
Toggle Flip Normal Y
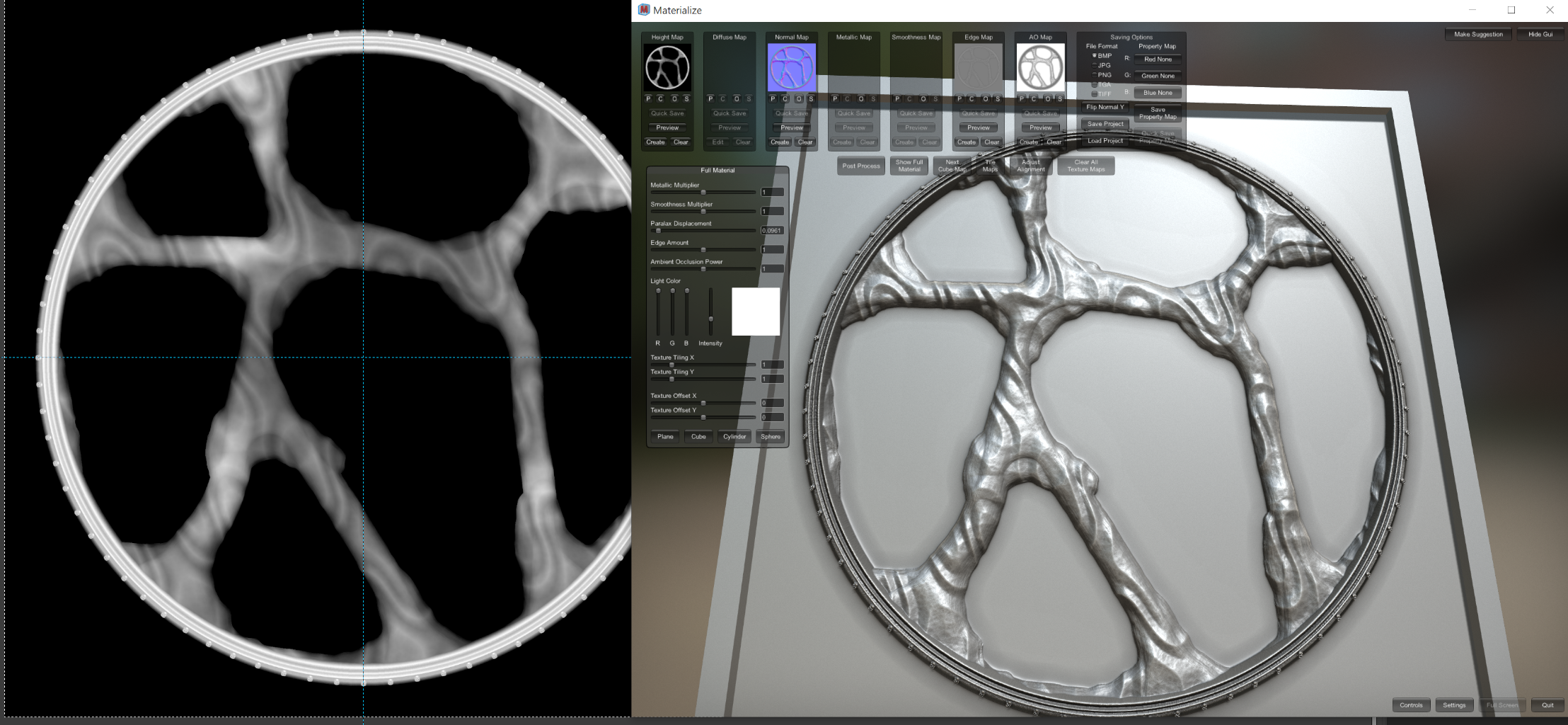1105,108
